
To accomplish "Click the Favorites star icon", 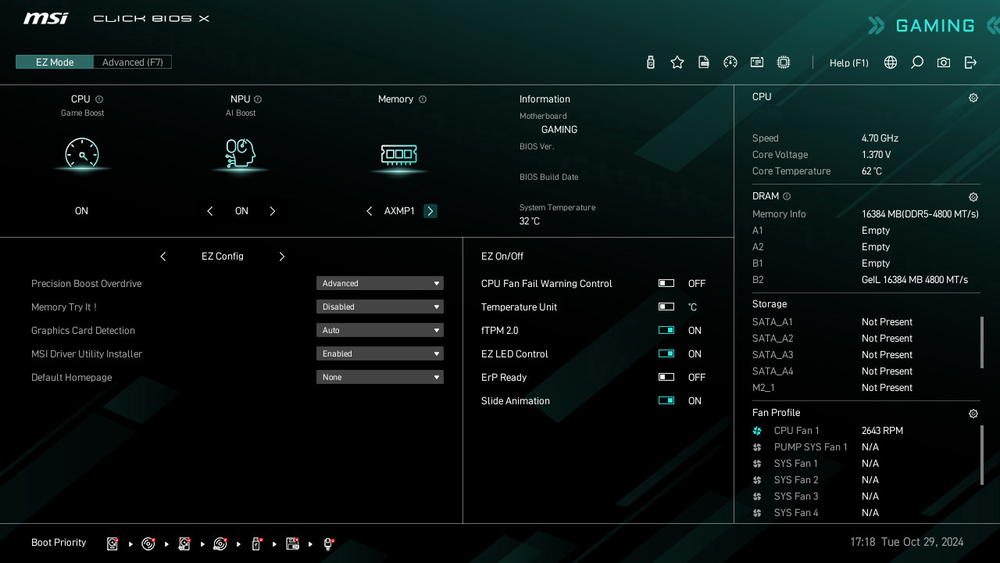I will click(677, 62).
